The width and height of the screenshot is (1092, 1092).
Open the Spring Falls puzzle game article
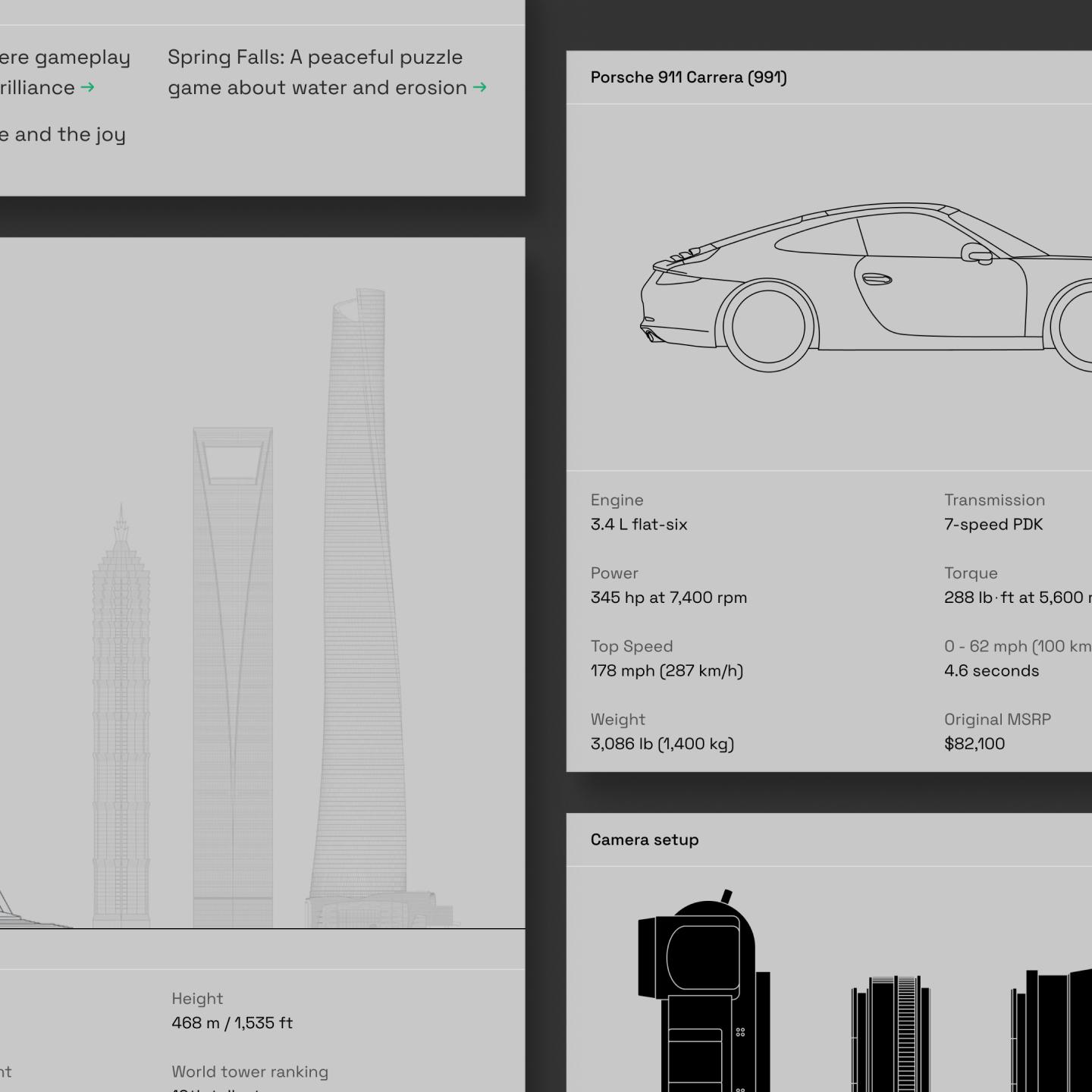click(x=317, y=73)
